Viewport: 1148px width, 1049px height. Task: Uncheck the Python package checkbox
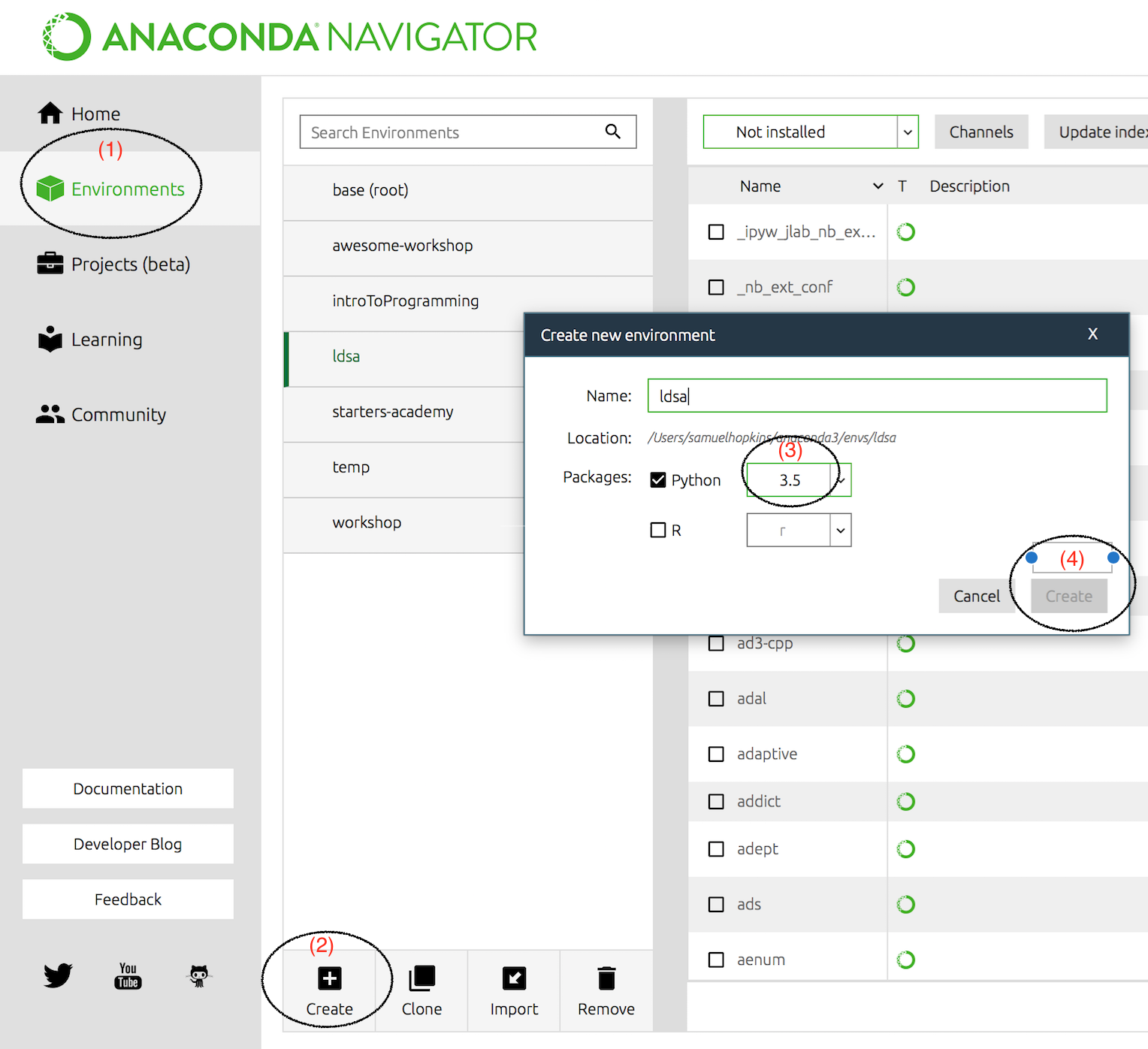click(x=658, y=480)
